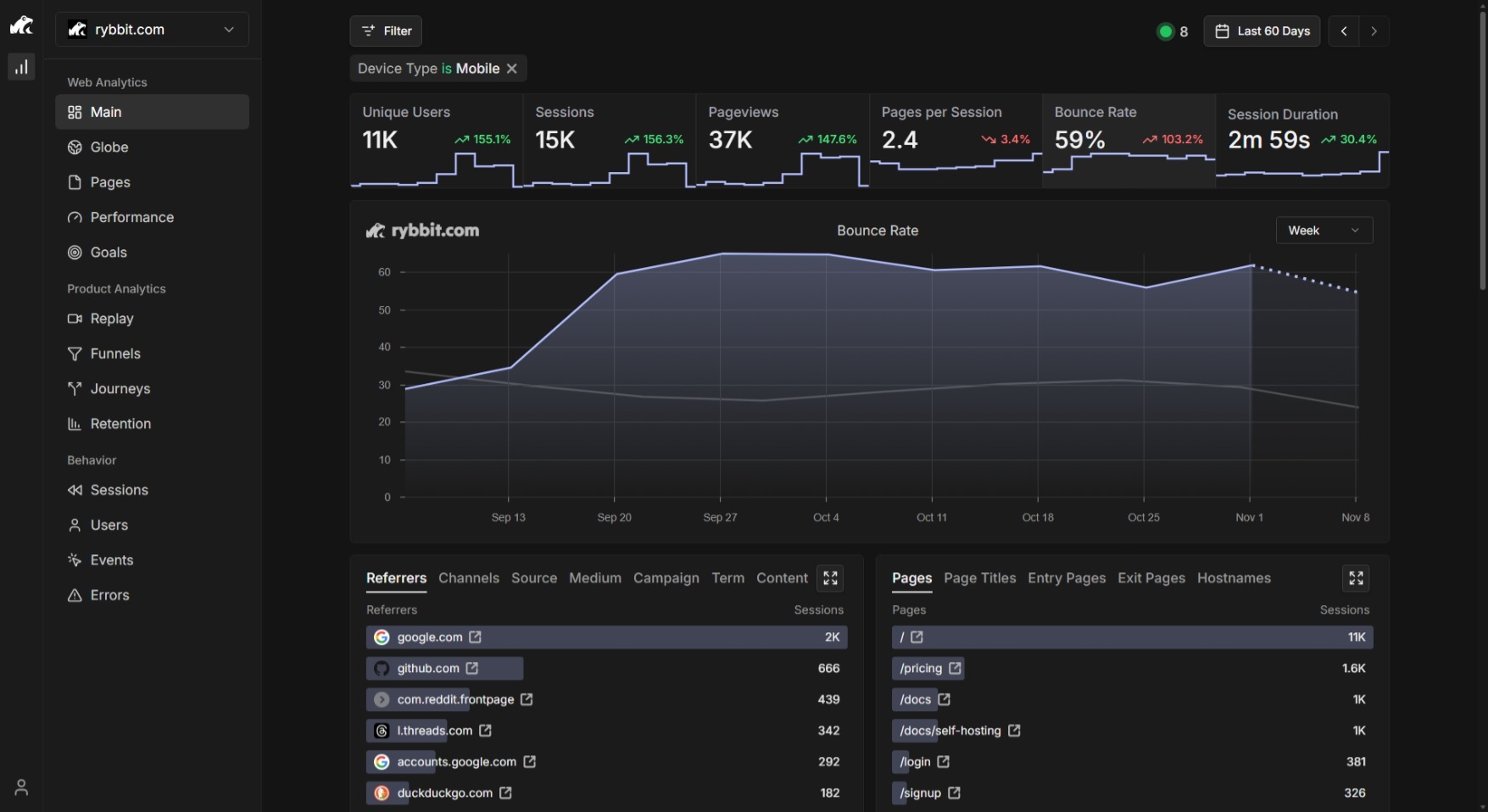Select the Bounce Rate metric card

[1128, 140]
